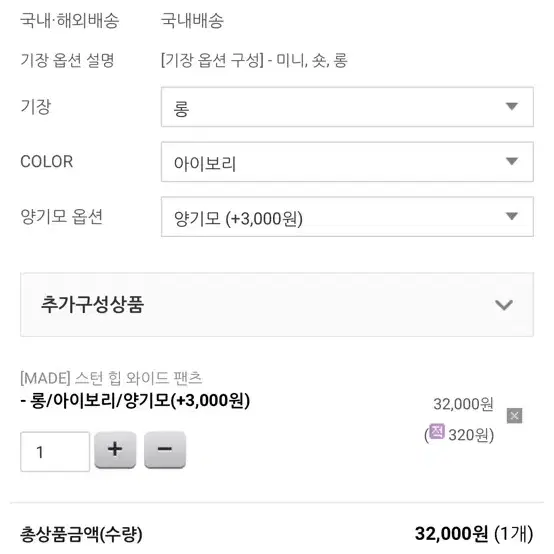Increase quantity with the plus button
Image resolution: width=554 pixels, height=554 pixels.
tap(115, 449)
